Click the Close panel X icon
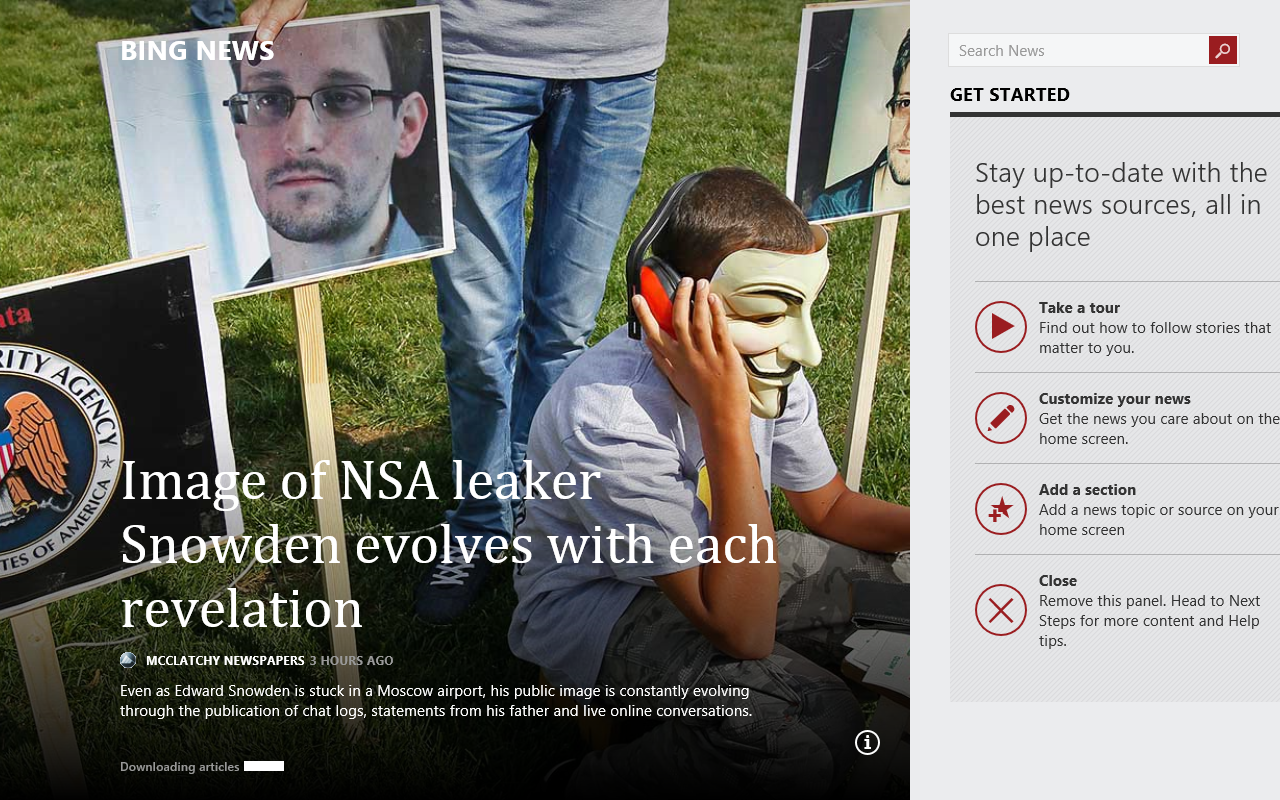This screenshot has width=1280, height=800. [1001, 610]
